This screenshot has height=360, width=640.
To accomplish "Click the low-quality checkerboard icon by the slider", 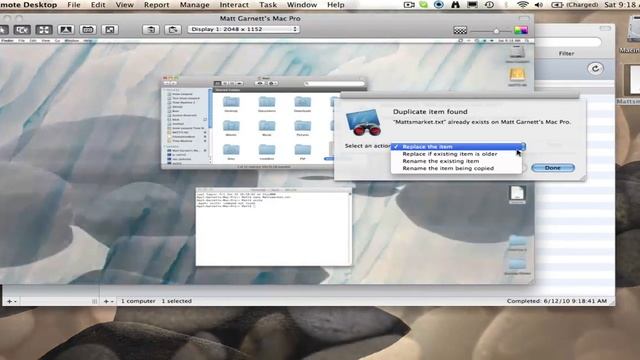I will (x=460, y=31).
